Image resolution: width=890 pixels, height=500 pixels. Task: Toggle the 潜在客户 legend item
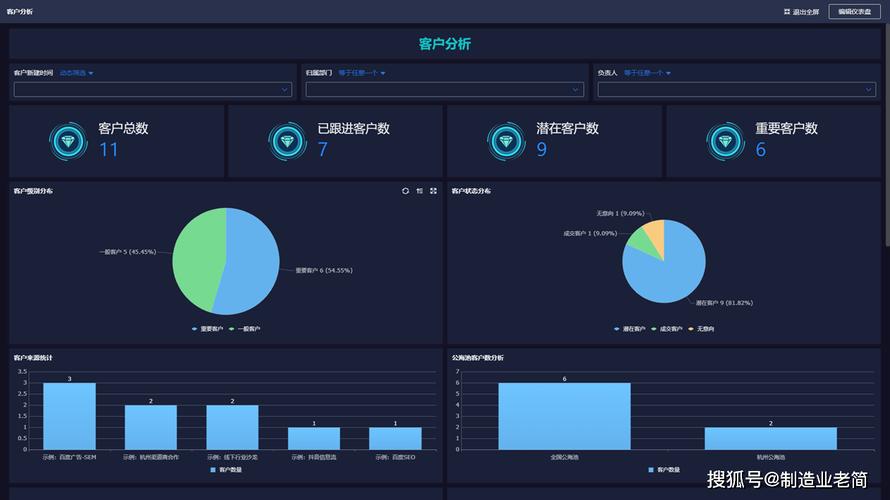(x=630, y=329)
